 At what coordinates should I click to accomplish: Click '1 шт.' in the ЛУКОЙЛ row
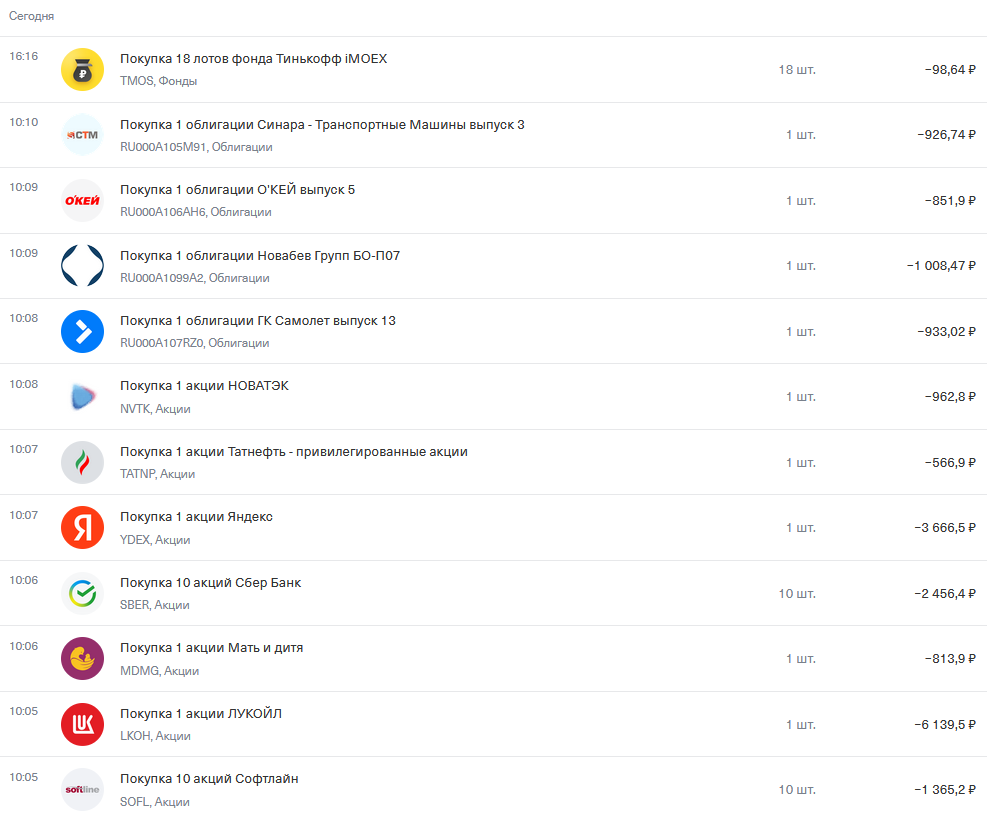tap(801, 724)
